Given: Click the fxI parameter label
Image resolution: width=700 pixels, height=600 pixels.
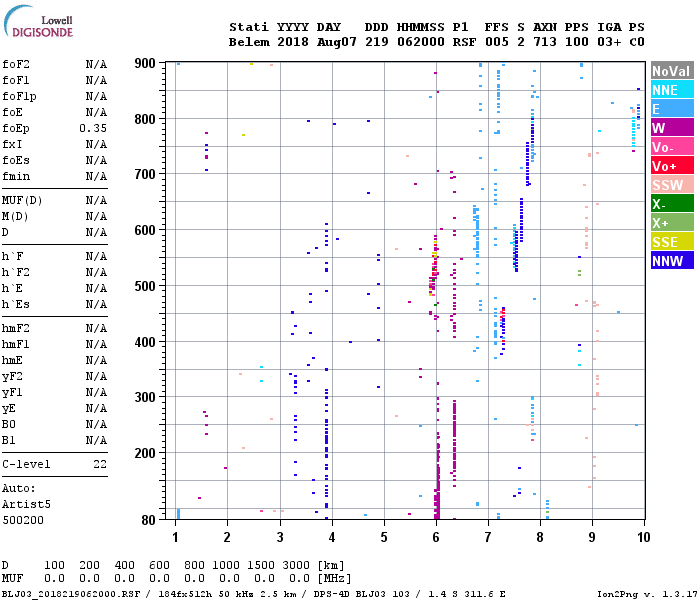Looking at the screenshot, I should pos(12,145).
